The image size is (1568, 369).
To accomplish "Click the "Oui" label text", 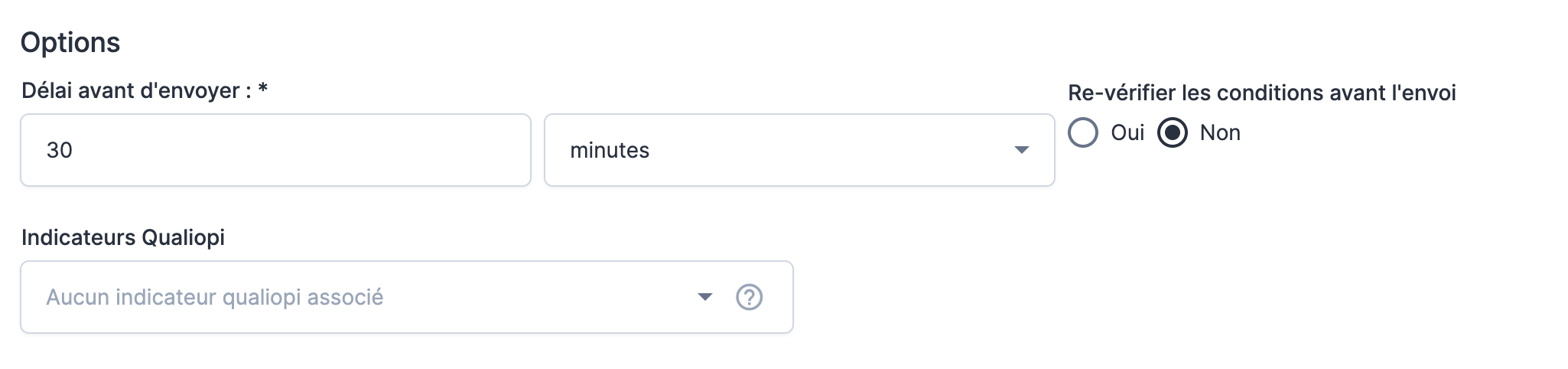I will click(x=1127, y=132).
